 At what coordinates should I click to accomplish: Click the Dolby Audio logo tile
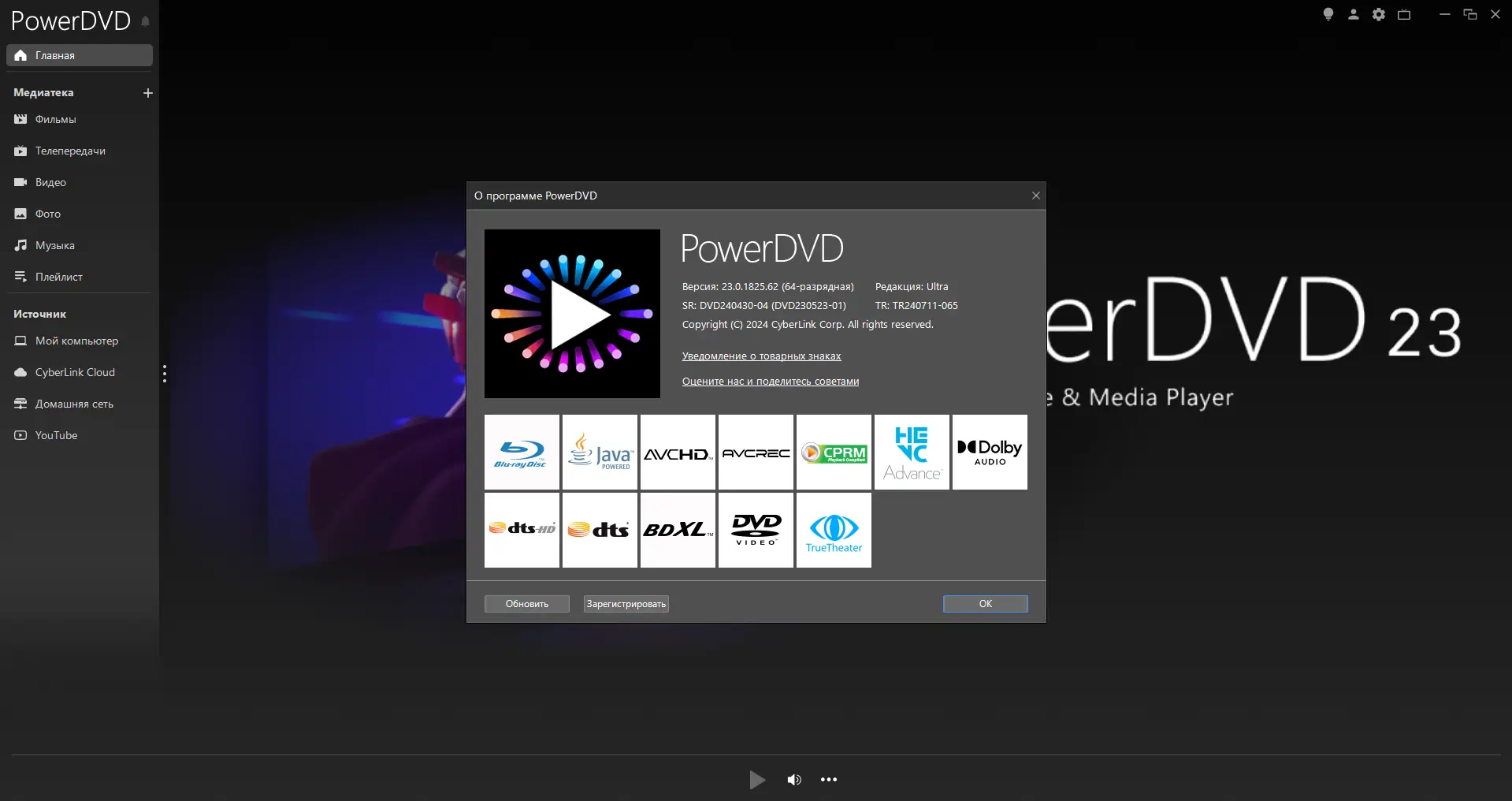(990, 453)
